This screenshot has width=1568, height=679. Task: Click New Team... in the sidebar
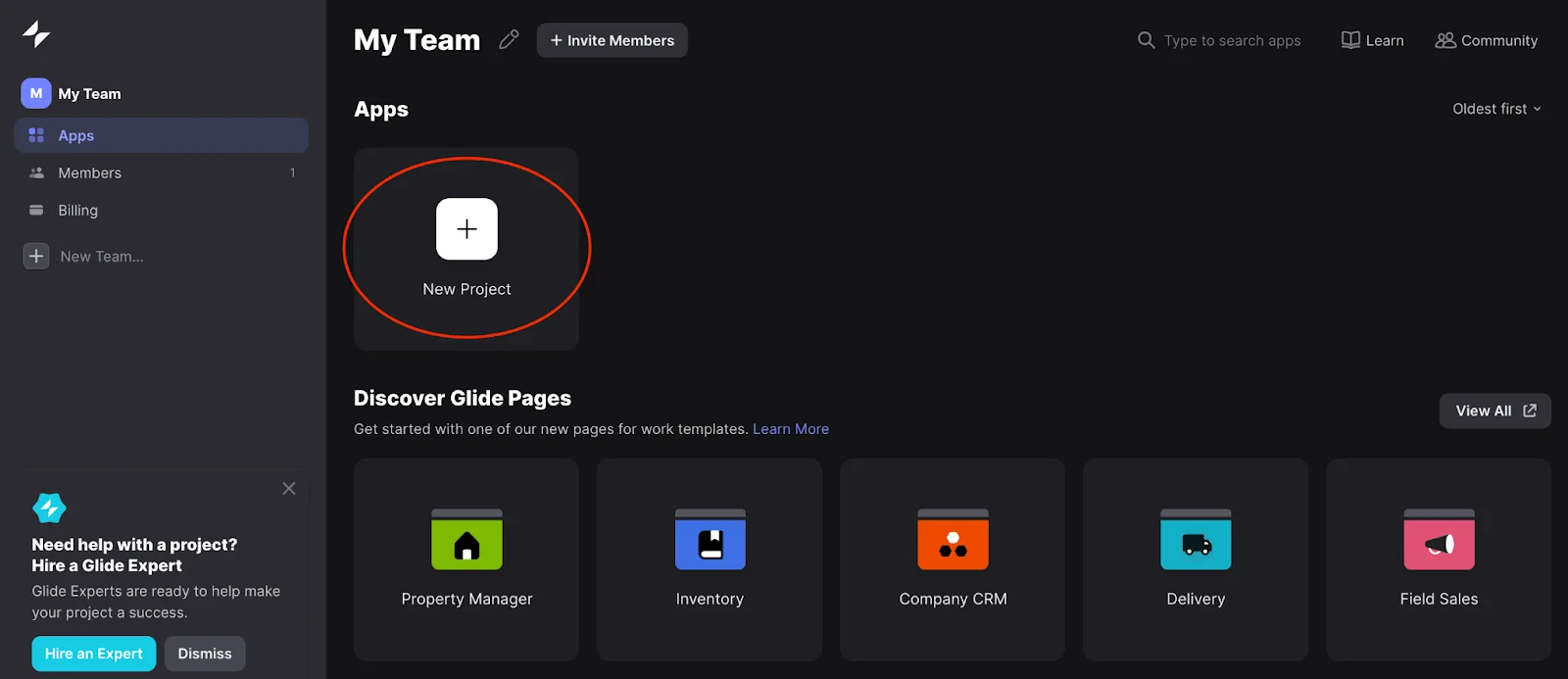click(102, 256)
